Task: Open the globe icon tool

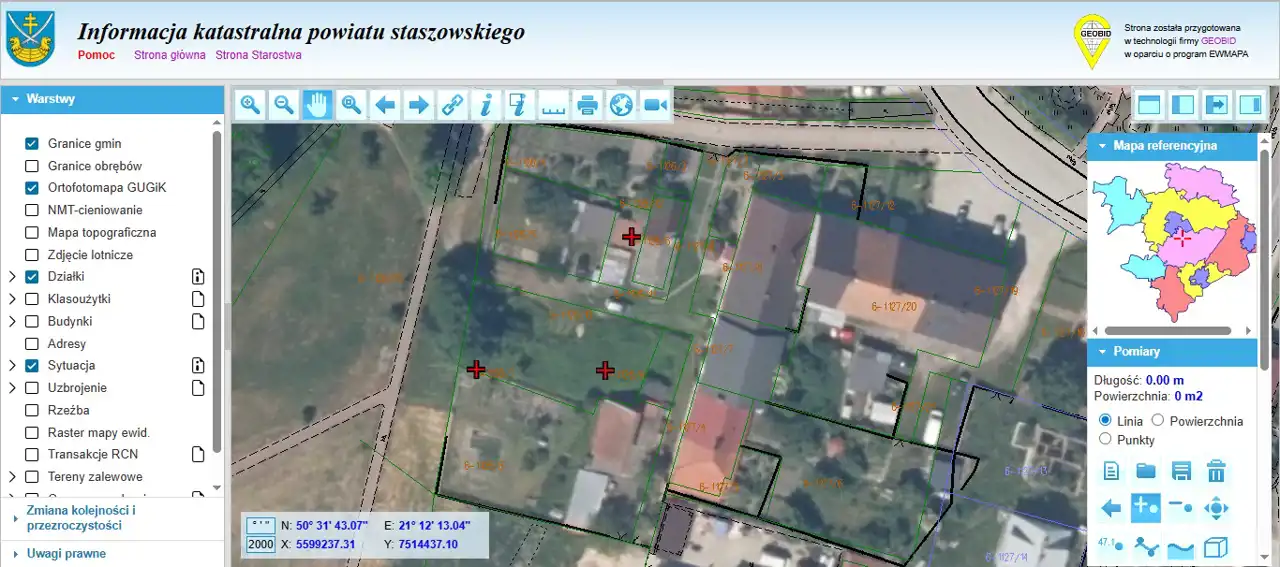Action: 621,104
